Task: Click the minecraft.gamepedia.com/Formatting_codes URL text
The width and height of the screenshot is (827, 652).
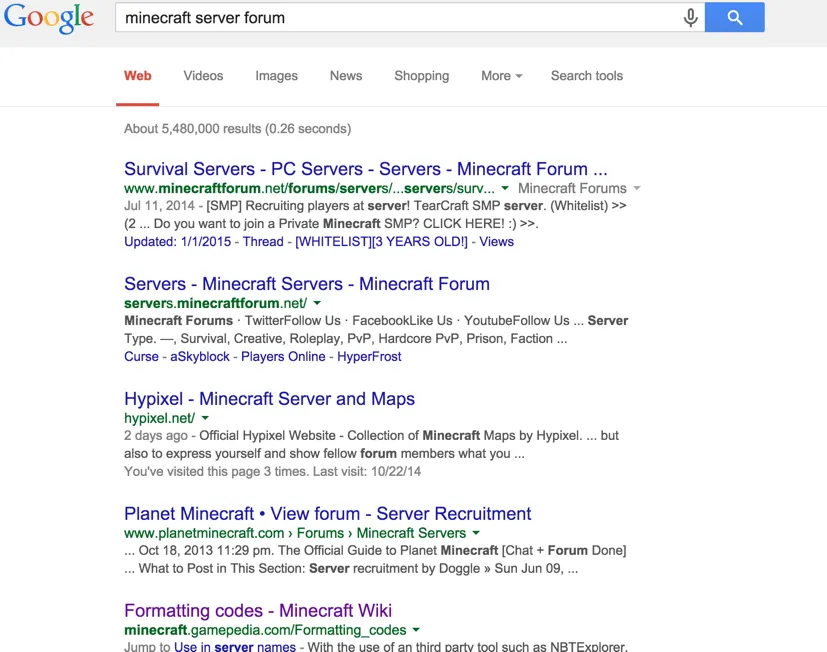Action: tap(265, 630)
